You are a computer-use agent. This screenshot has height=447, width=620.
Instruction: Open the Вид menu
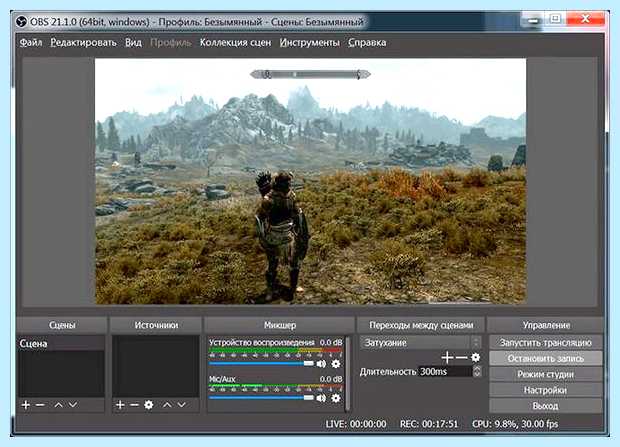click(x=133, y=43)
